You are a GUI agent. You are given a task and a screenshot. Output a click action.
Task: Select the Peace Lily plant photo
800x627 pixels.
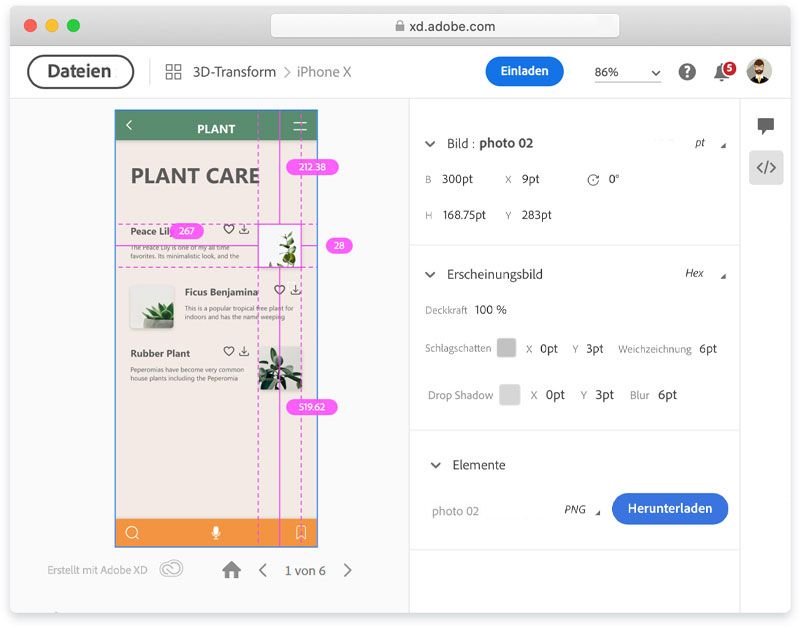pos(280,246)
